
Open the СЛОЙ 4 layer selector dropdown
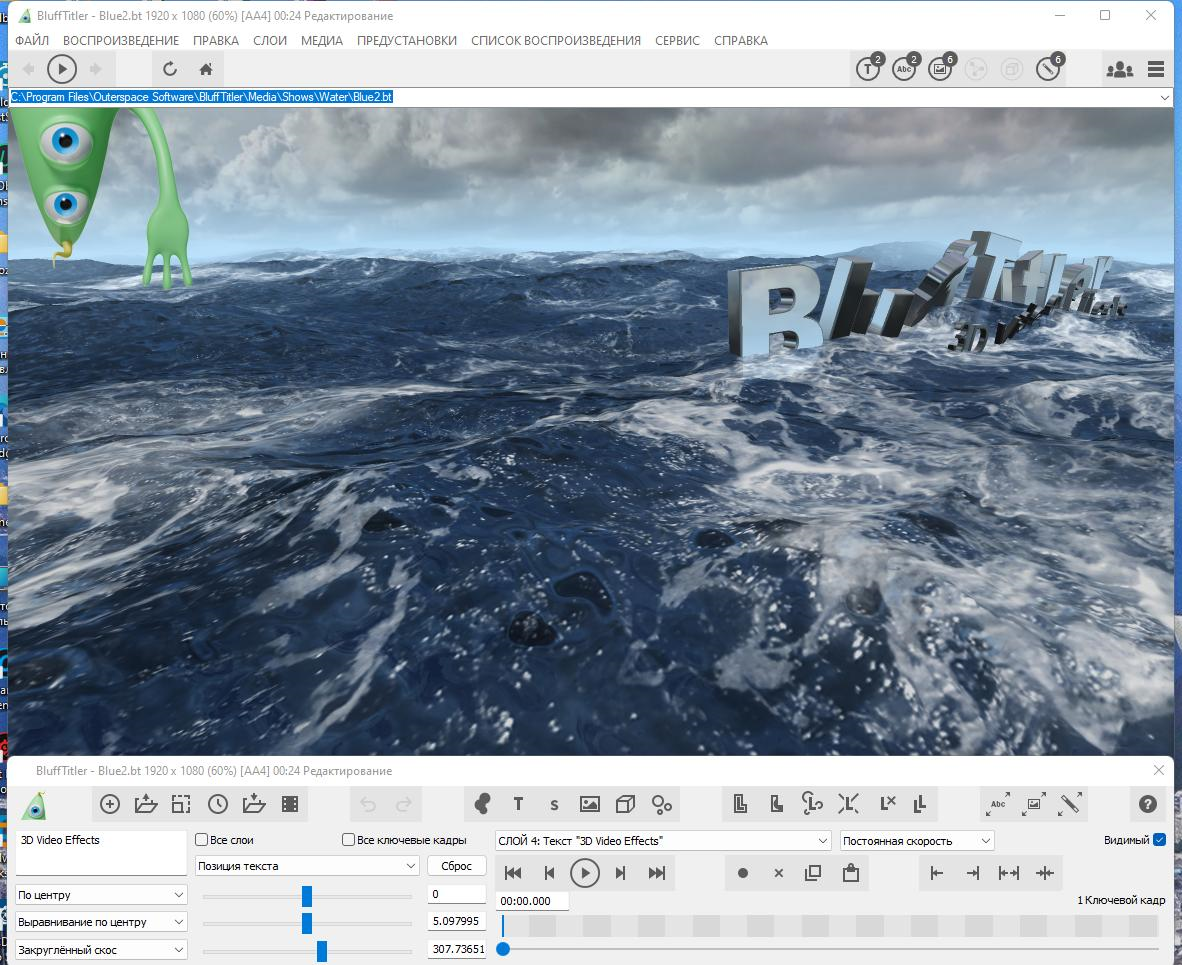(x=663, y=841)
